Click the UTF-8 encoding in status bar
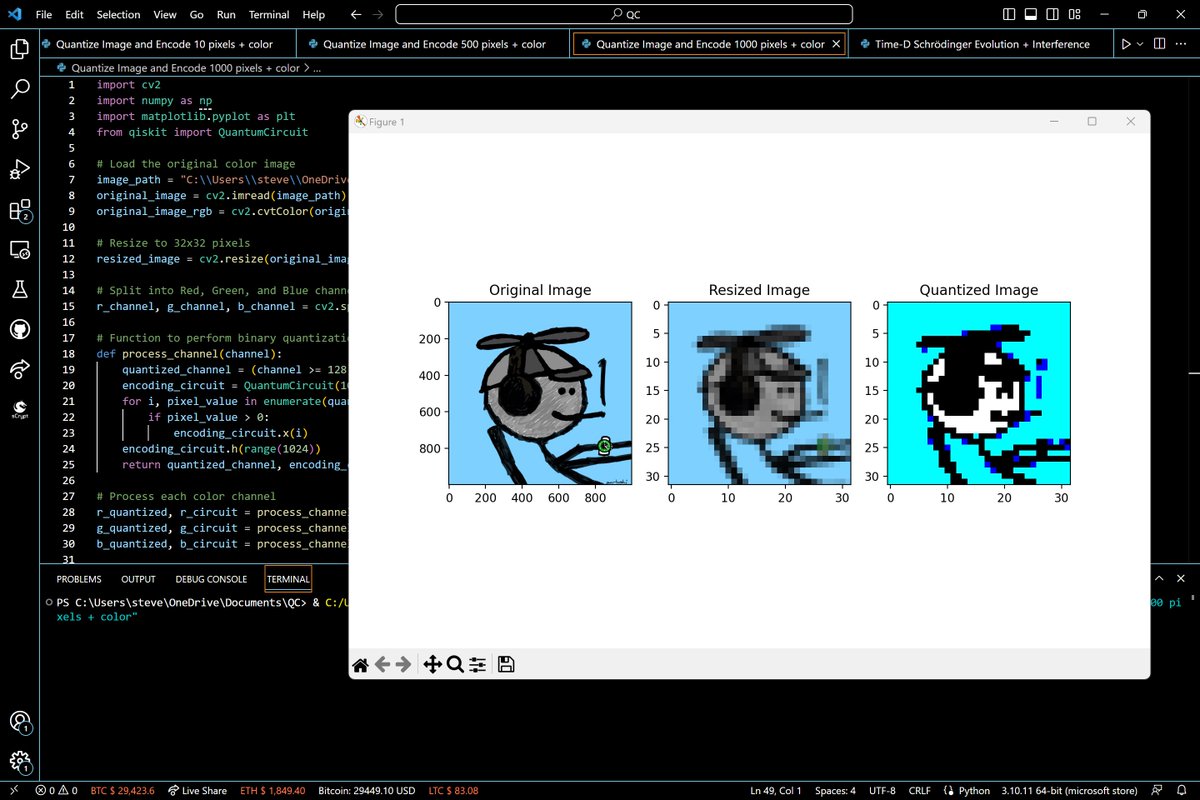The height and width of the screenshot is (800, 1200). (x=882, y=790)
